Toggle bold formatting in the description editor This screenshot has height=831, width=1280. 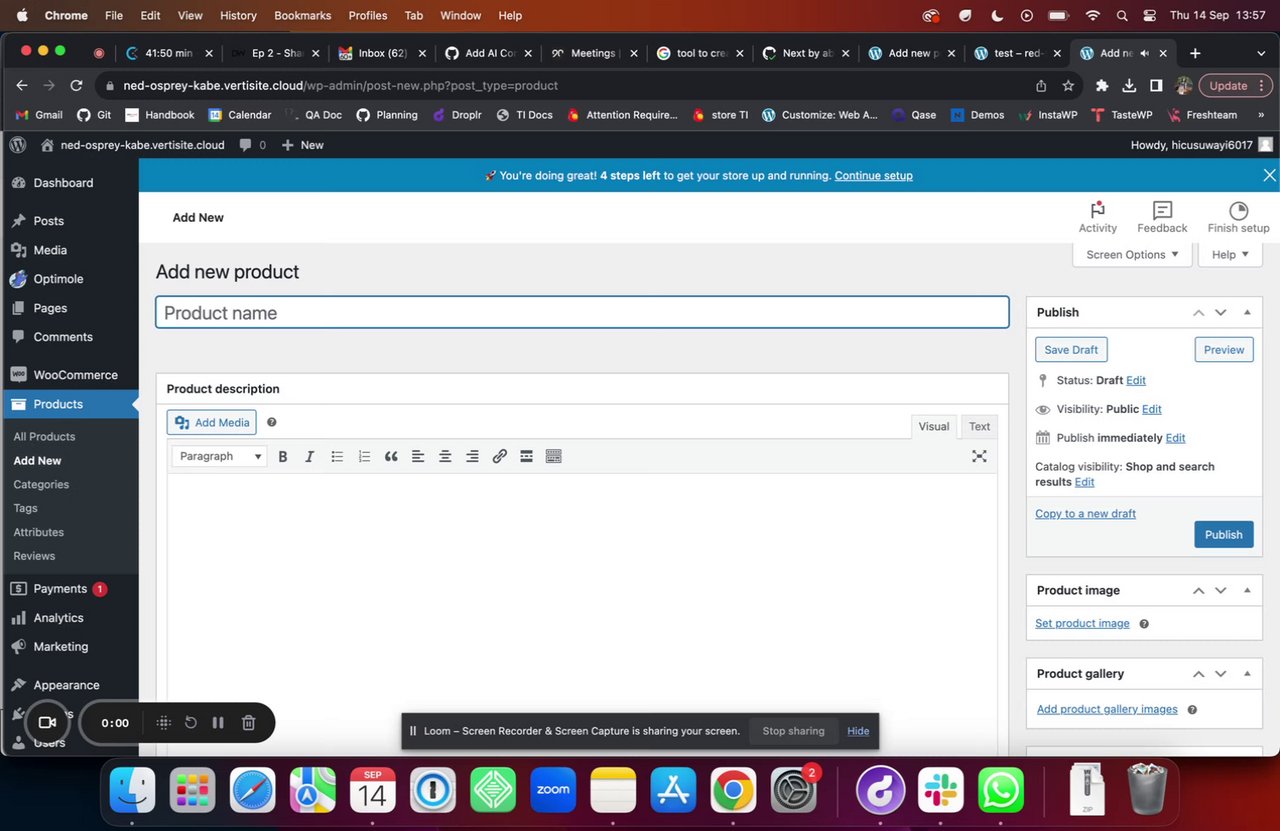click(x=283, y=456)
